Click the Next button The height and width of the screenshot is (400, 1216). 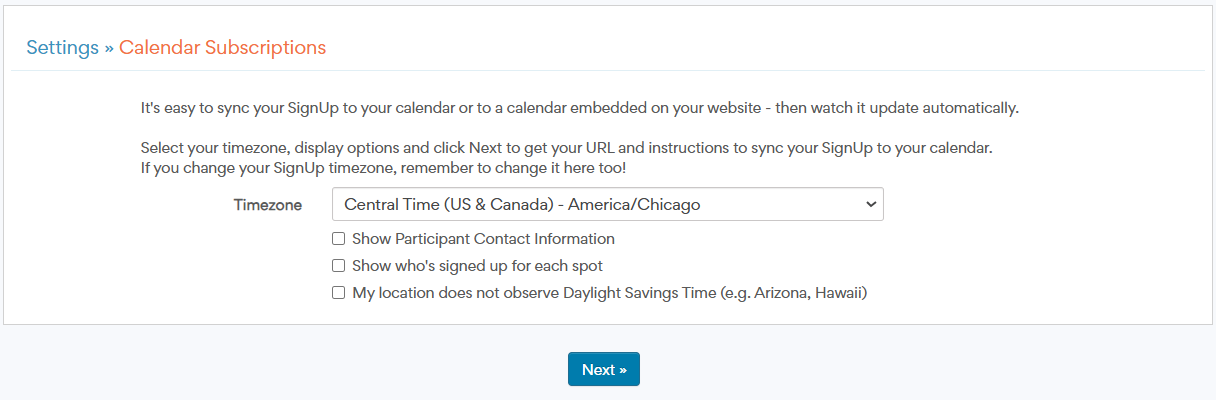[603, 369]
